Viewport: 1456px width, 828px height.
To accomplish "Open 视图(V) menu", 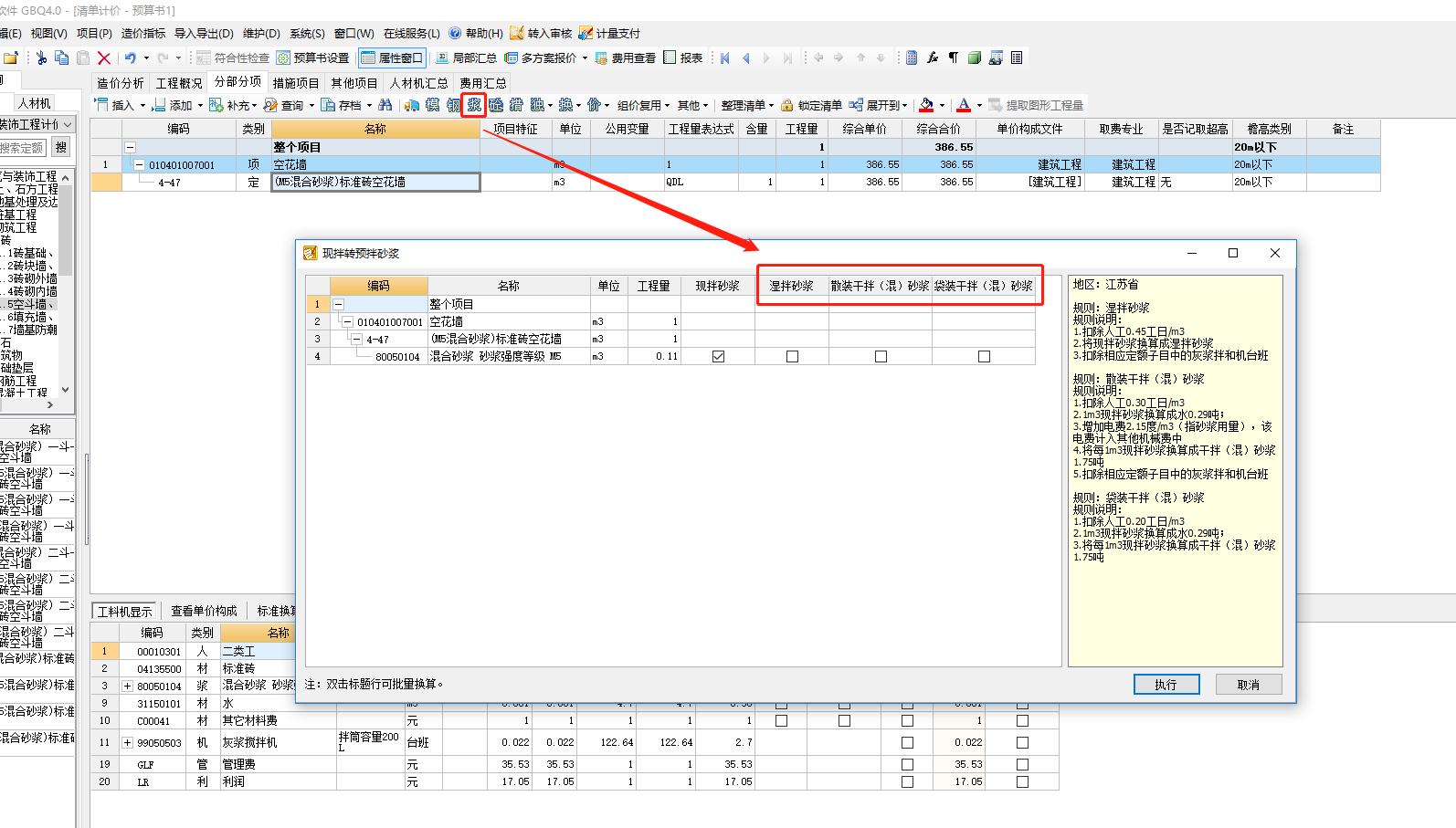I will point(48,33).
